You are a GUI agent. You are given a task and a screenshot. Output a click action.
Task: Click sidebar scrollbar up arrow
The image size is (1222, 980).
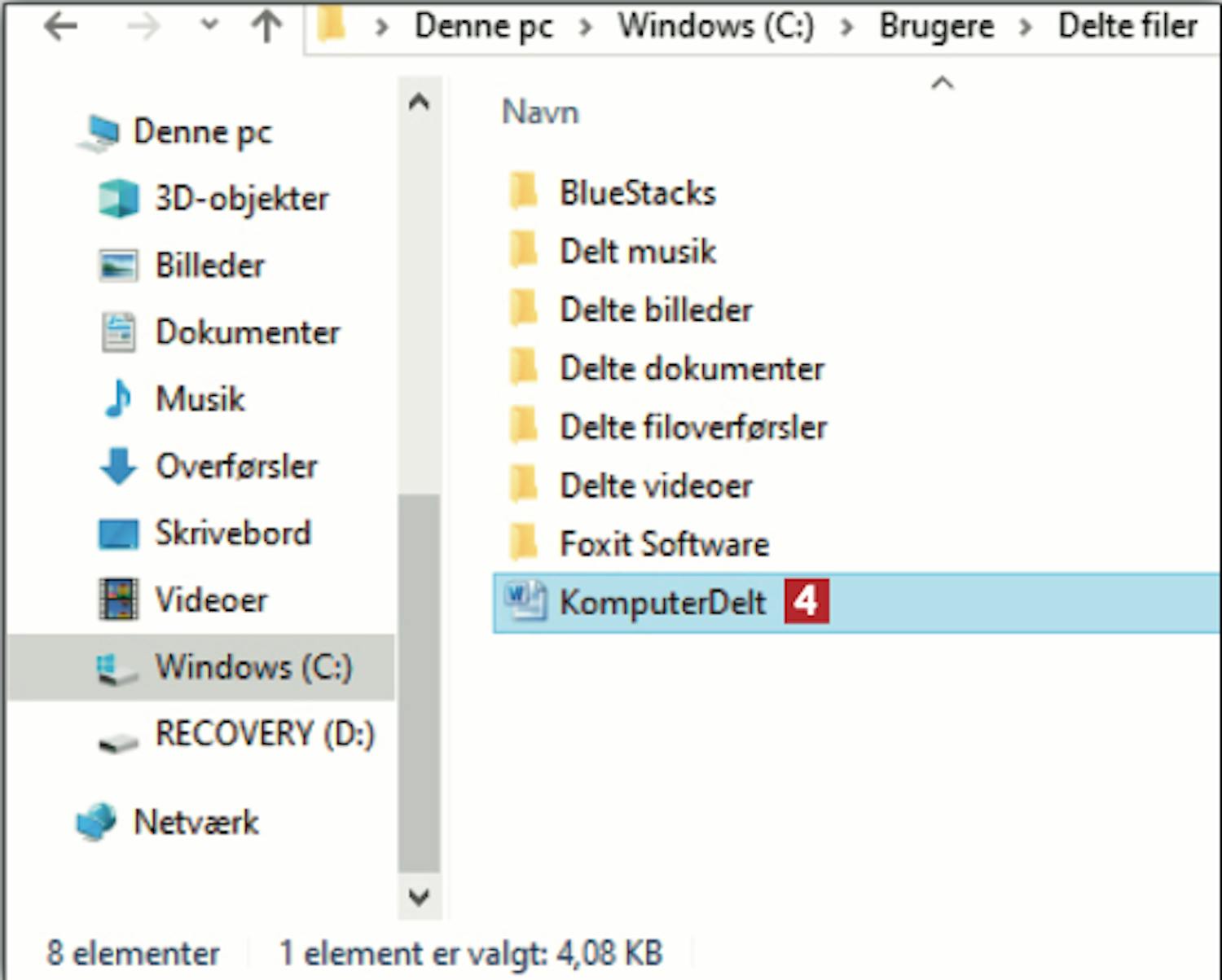click(419, 102)
